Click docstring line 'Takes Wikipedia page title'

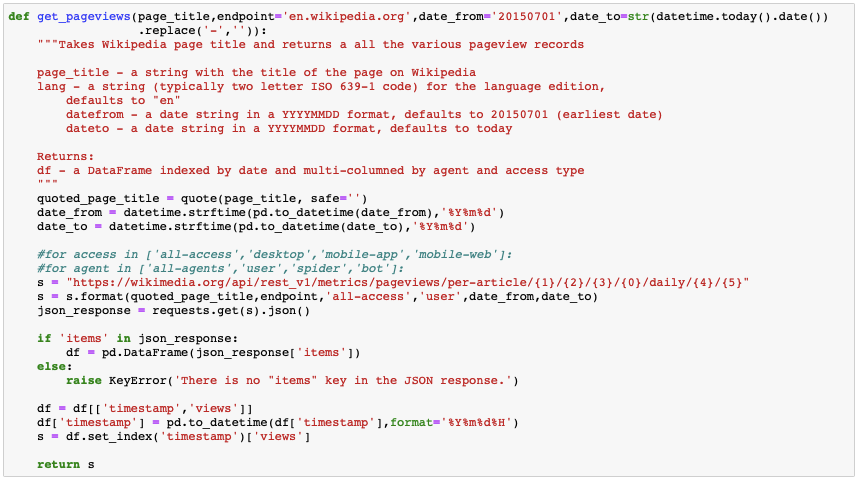311,44
